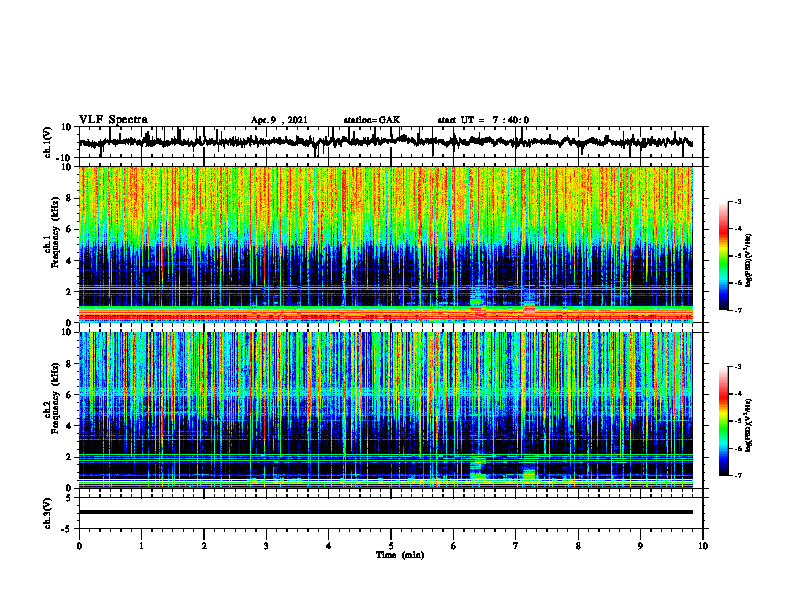This screenshot has height=612, width=792.
Task: Click the ch.2 spectrogram colorbar
Action: 723,421
